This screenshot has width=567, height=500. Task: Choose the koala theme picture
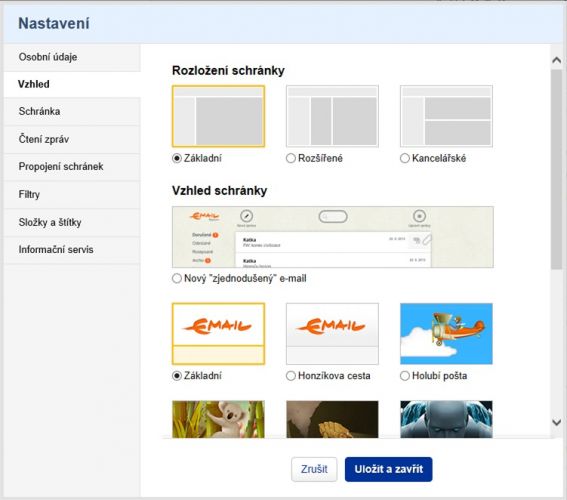tap(218, 419)
